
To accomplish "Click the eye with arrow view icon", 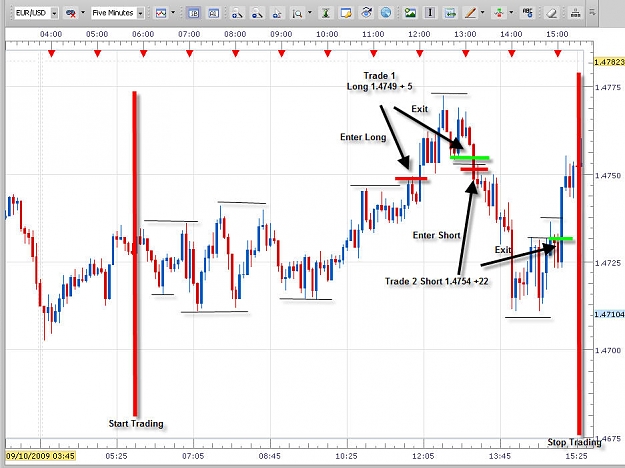I will coord(366,13).
